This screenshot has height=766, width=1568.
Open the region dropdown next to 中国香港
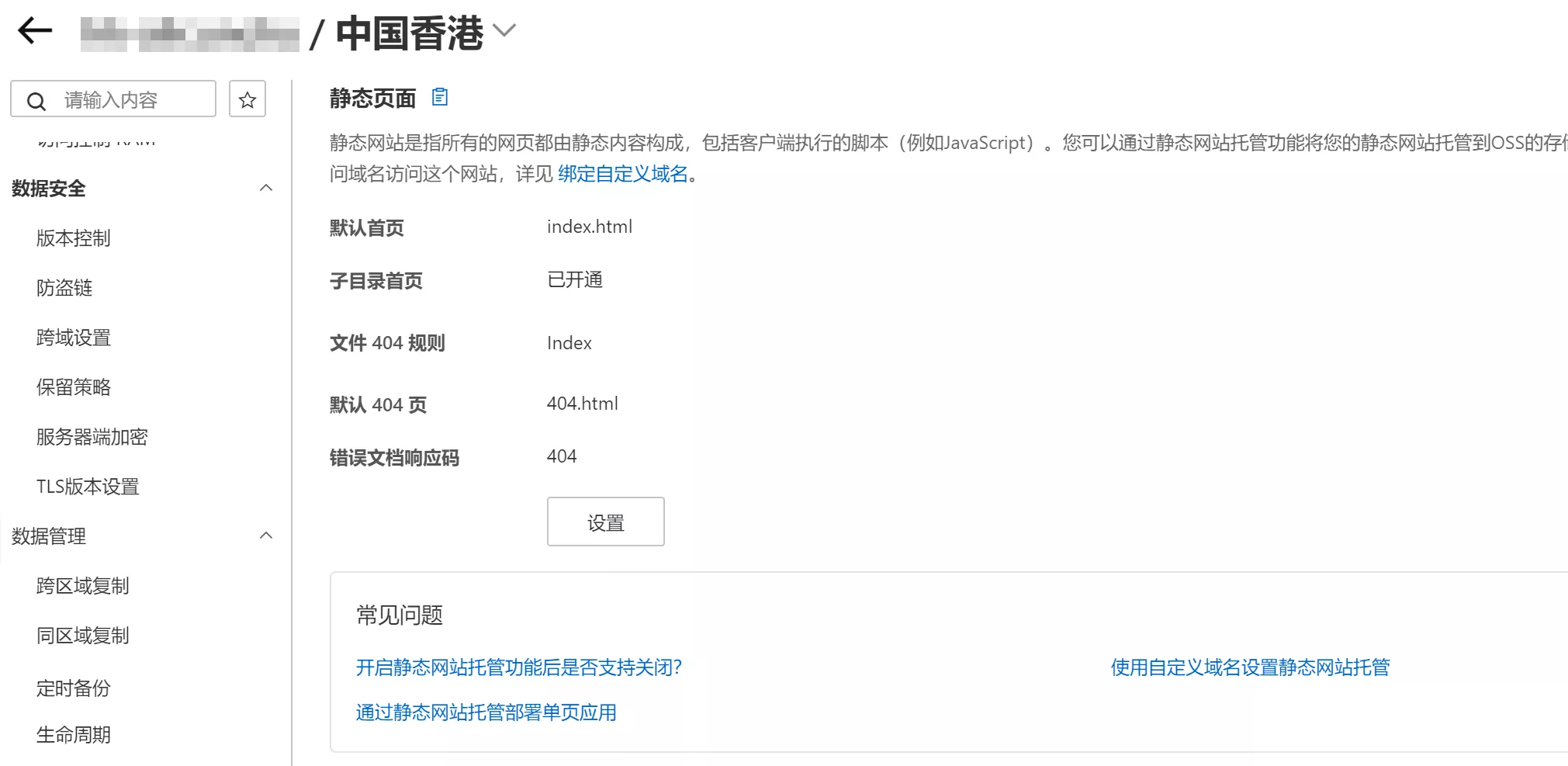(504, 33)
